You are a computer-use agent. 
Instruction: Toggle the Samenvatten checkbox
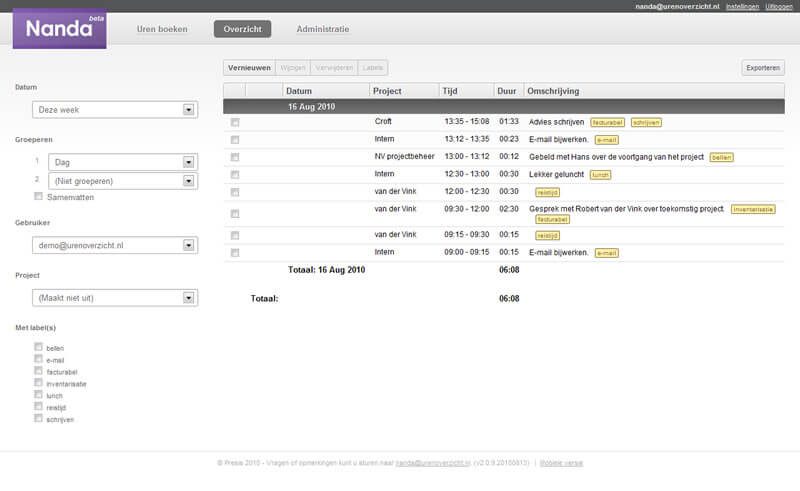pyautogui.click(x=38, y=197)
